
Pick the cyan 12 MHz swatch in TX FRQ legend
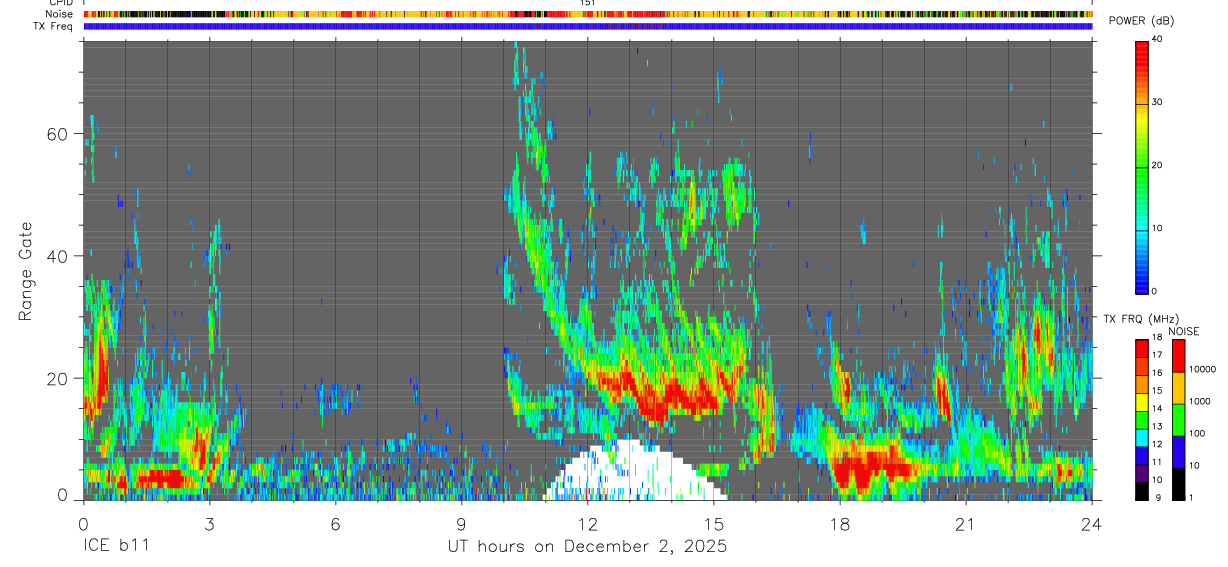[x=1142, y=438]
